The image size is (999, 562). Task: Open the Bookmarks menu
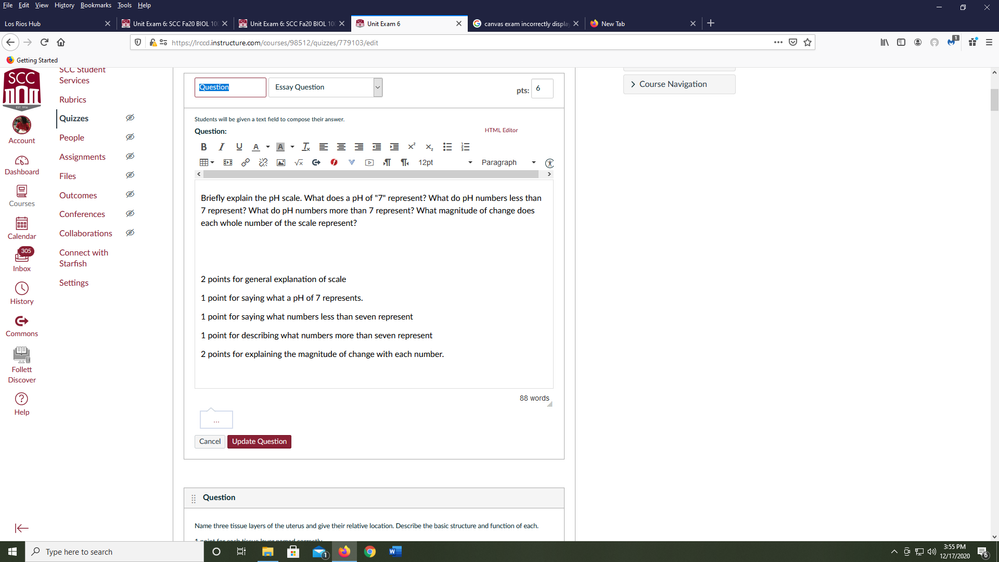[x=96, y=5]
